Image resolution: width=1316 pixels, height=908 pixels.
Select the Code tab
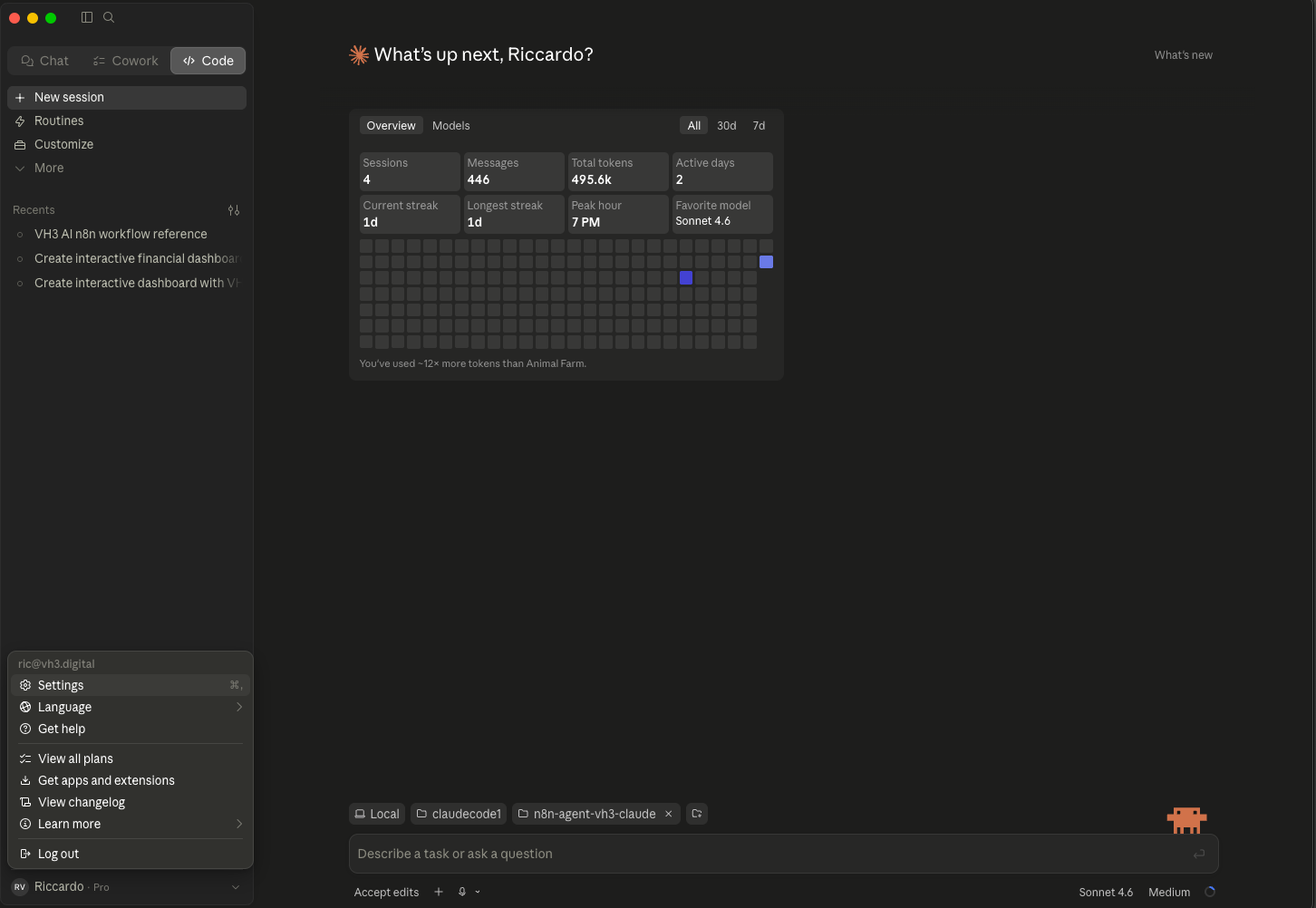(208, 61)
